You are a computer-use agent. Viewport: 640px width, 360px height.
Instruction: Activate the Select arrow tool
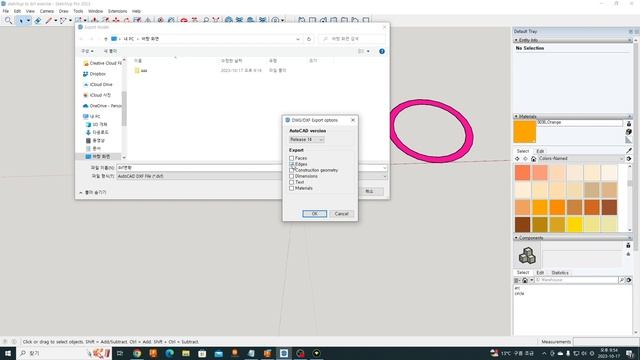pos(21,20)
